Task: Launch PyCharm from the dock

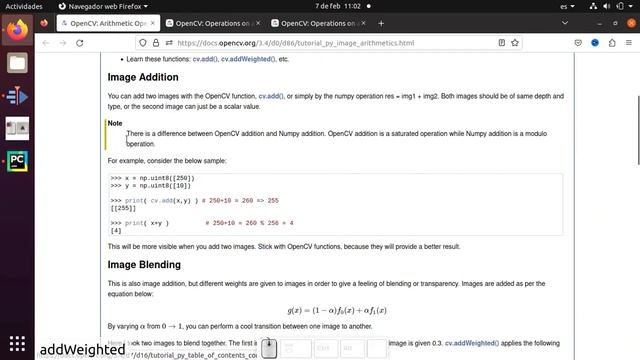Action: point(17,161)
